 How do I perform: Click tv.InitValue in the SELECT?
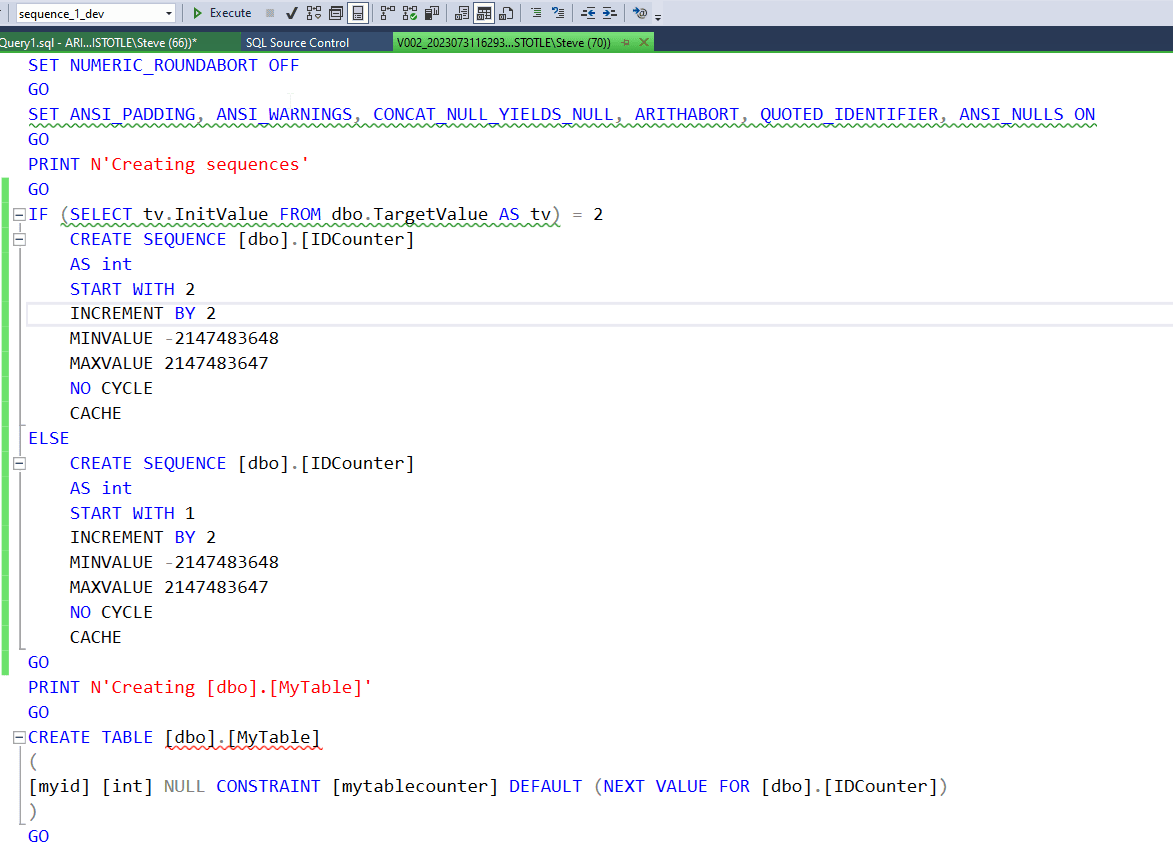[x=205, y=215]
